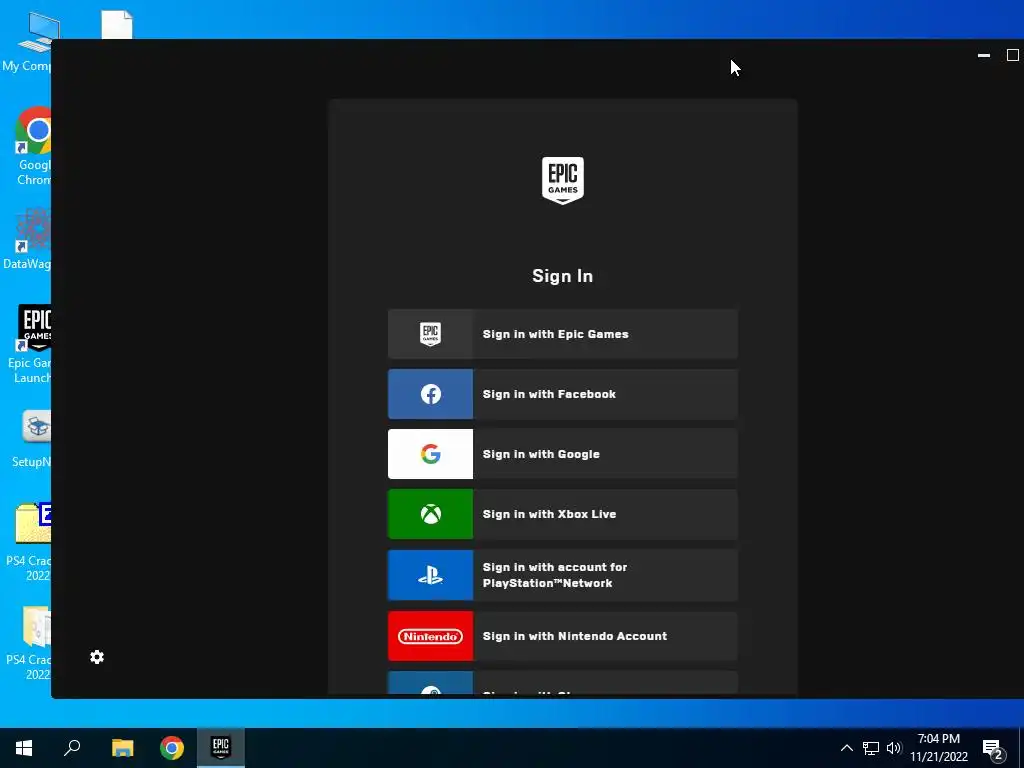
Task: Open launcher settings gear icon
Action: coord(97,657)
